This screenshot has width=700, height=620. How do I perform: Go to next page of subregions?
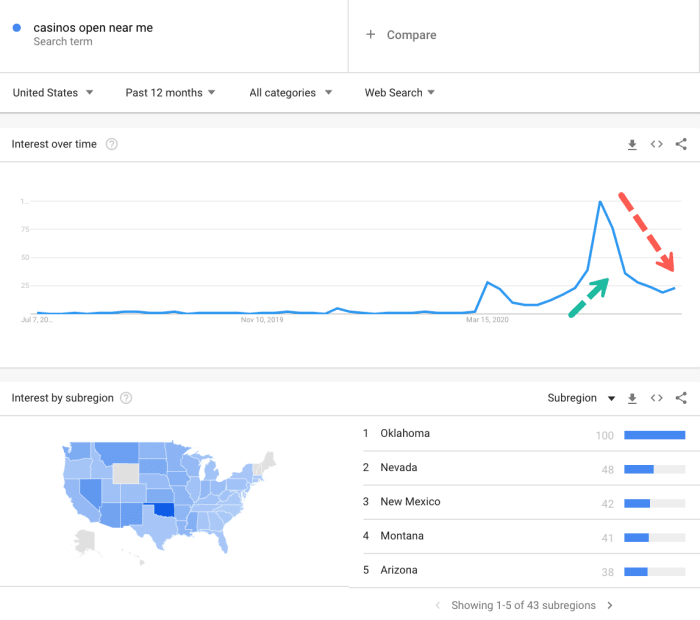[x=610, y=605]
